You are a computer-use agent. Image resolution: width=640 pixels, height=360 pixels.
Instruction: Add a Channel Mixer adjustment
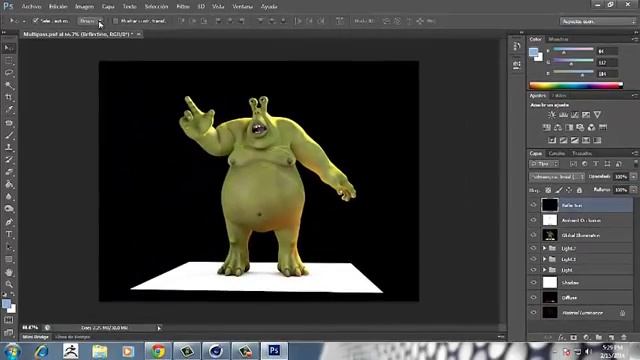tap(591, 127)
